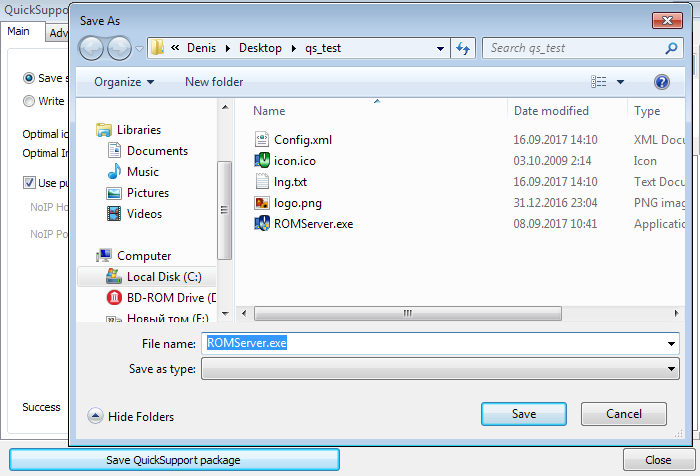Click the Cancel button
This screenshot has height=476, width=700.
click(x=624, y=414)
